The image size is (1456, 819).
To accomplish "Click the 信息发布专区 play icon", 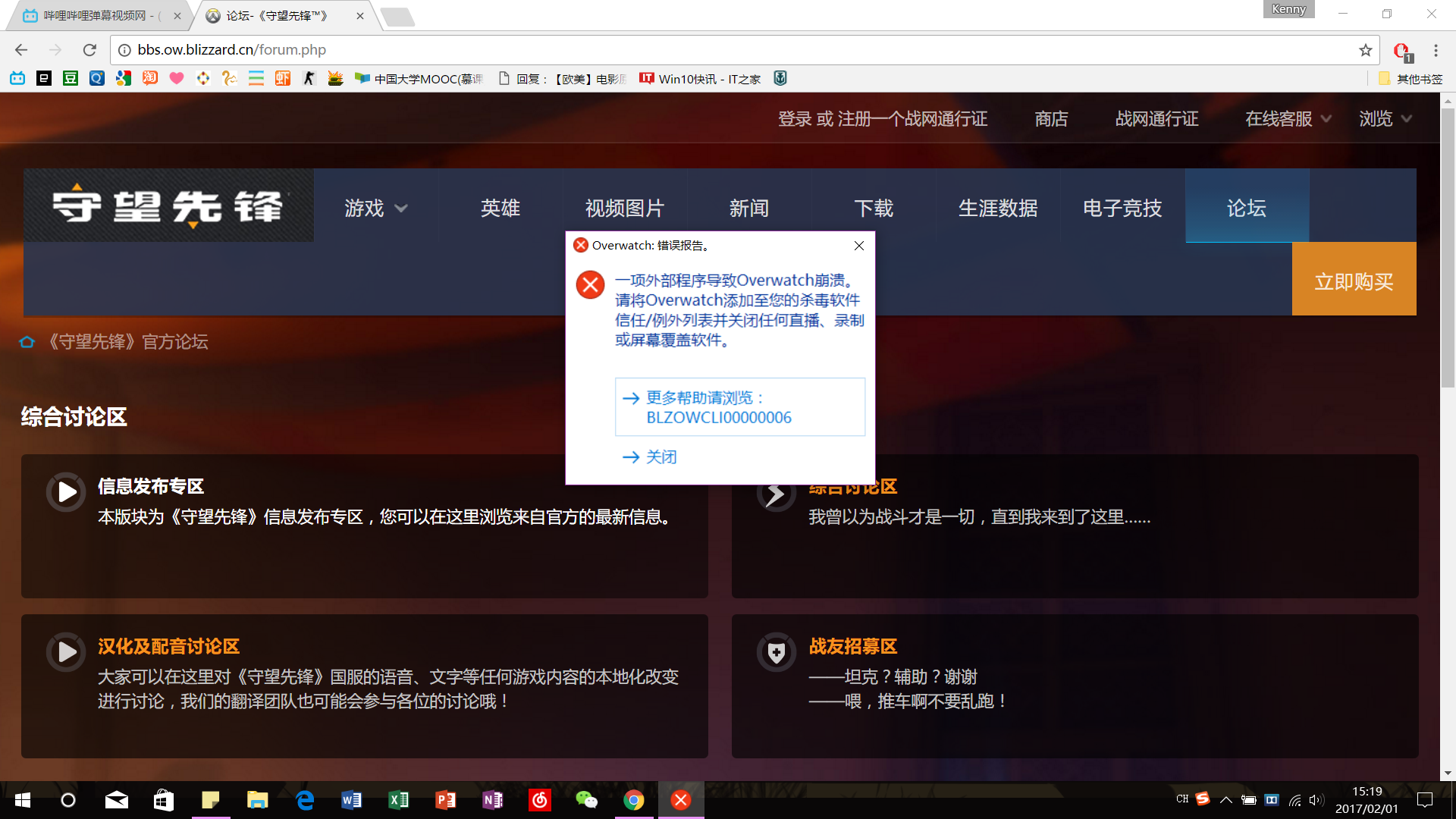I will point(66,492).
